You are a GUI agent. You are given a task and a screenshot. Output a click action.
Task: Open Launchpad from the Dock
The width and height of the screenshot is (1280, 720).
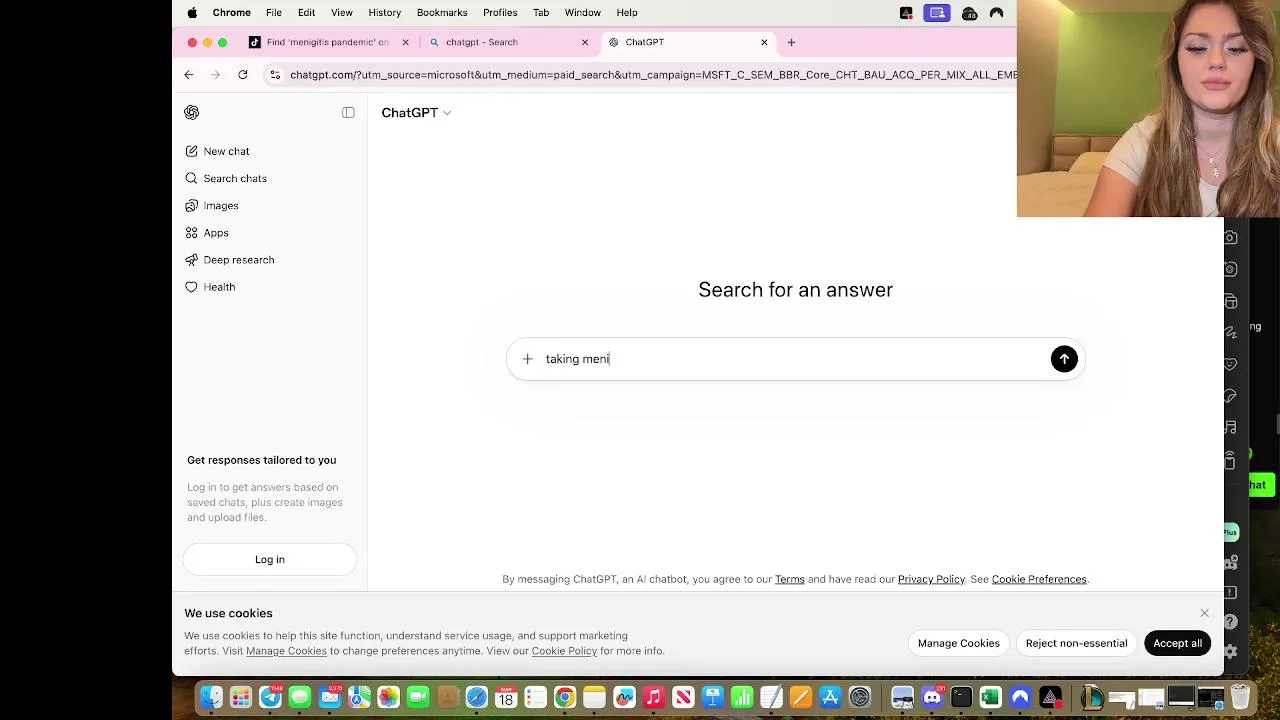pos(240,697)
